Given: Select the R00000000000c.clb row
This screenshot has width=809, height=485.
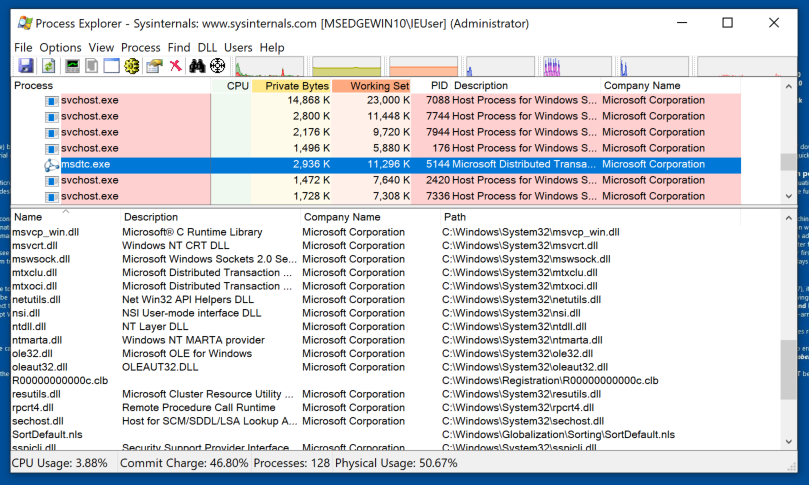Looking at the screenshot, I should [x=376, y=381].
